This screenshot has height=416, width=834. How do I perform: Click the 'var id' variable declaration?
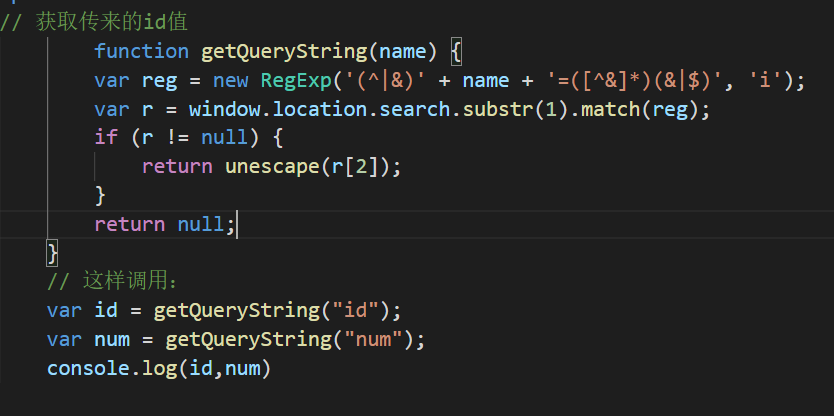[x=82, y=310]
